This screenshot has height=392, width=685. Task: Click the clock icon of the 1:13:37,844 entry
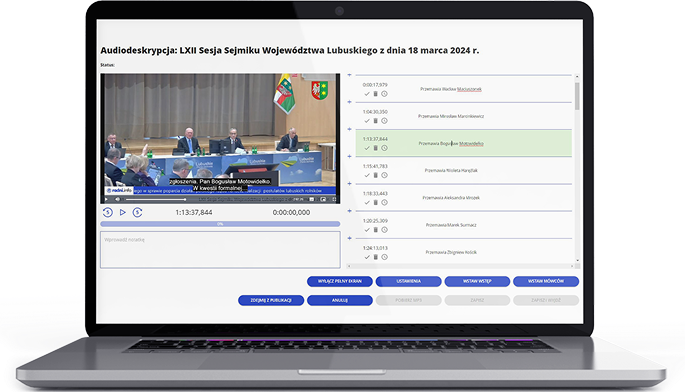click(x=384, y=148)
